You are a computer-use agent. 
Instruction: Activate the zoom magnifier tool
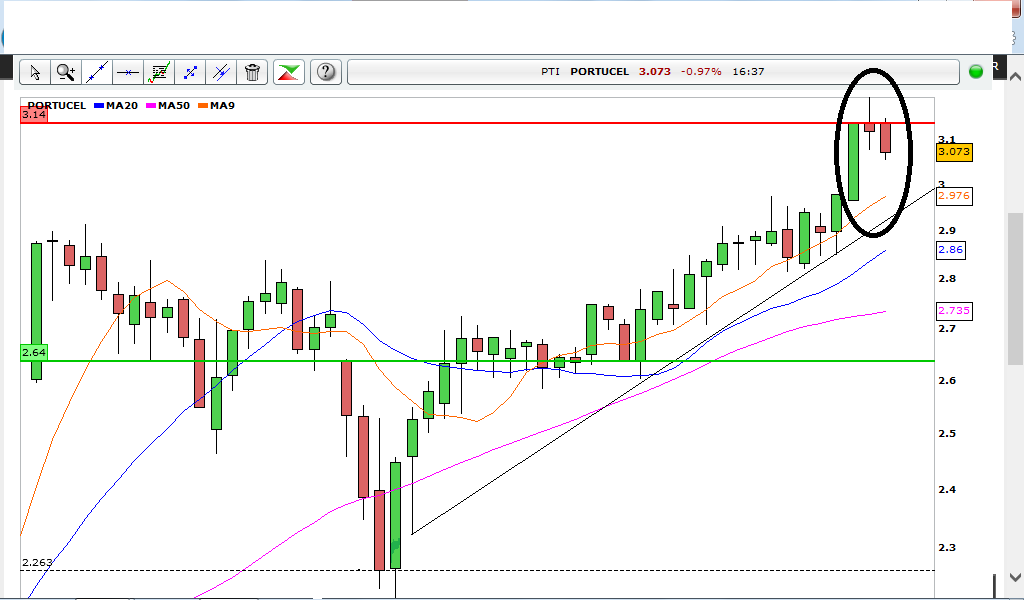tap(65, 72)
